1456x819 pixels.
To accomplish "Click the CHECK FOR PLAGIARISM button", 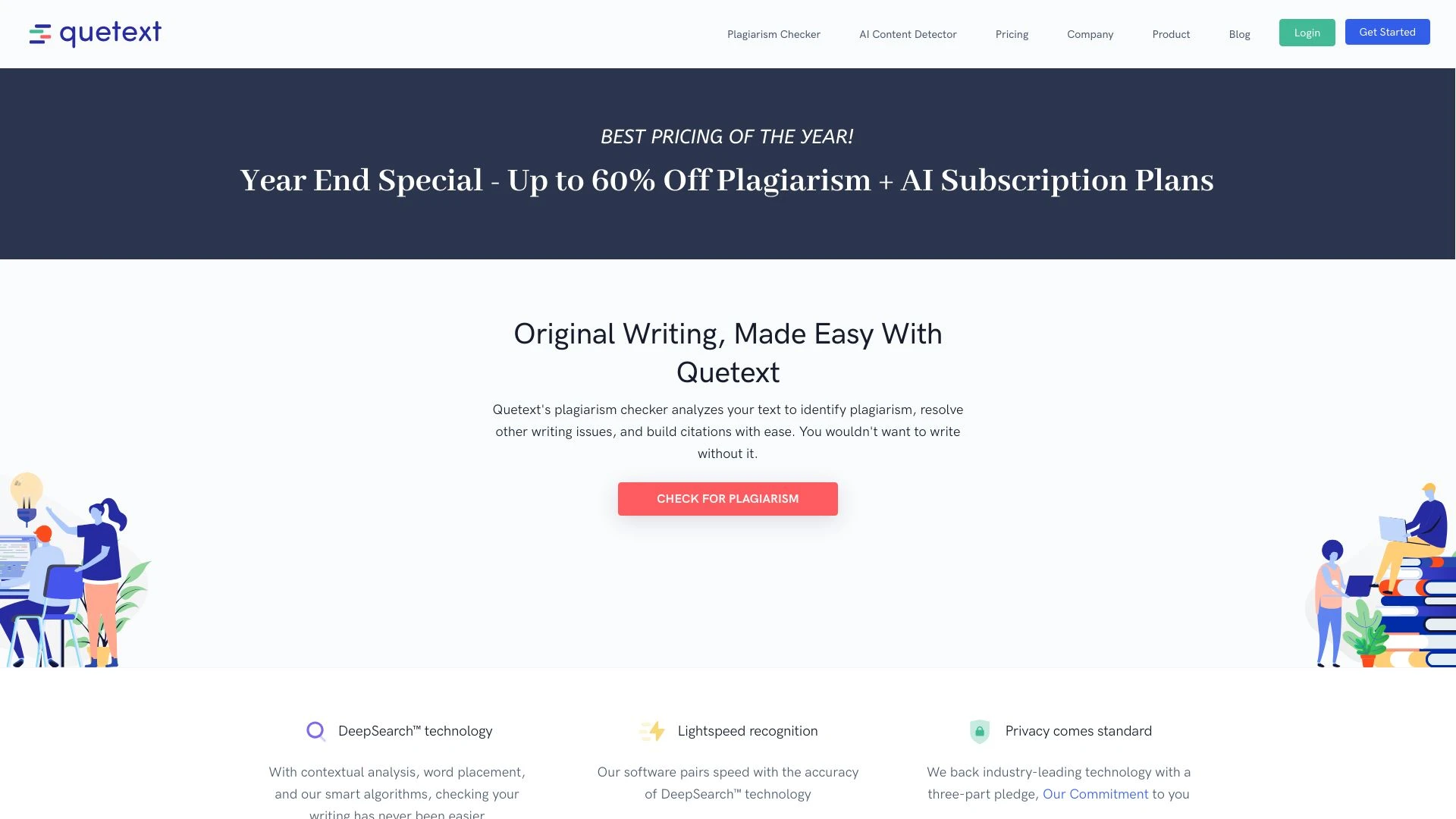I will pyautogui.click(x=728, y=498).
